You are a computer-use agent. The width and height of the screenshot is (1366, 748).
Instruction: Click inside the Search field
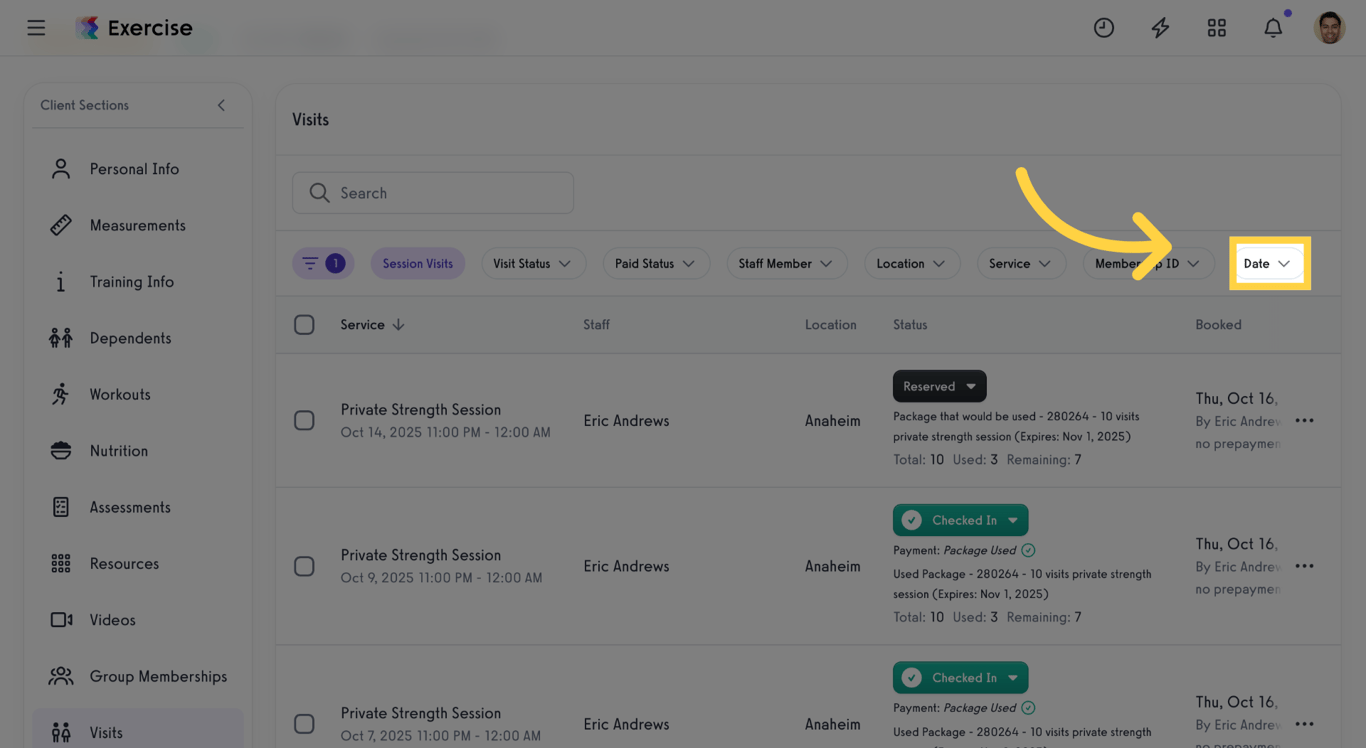pos(433,192)
